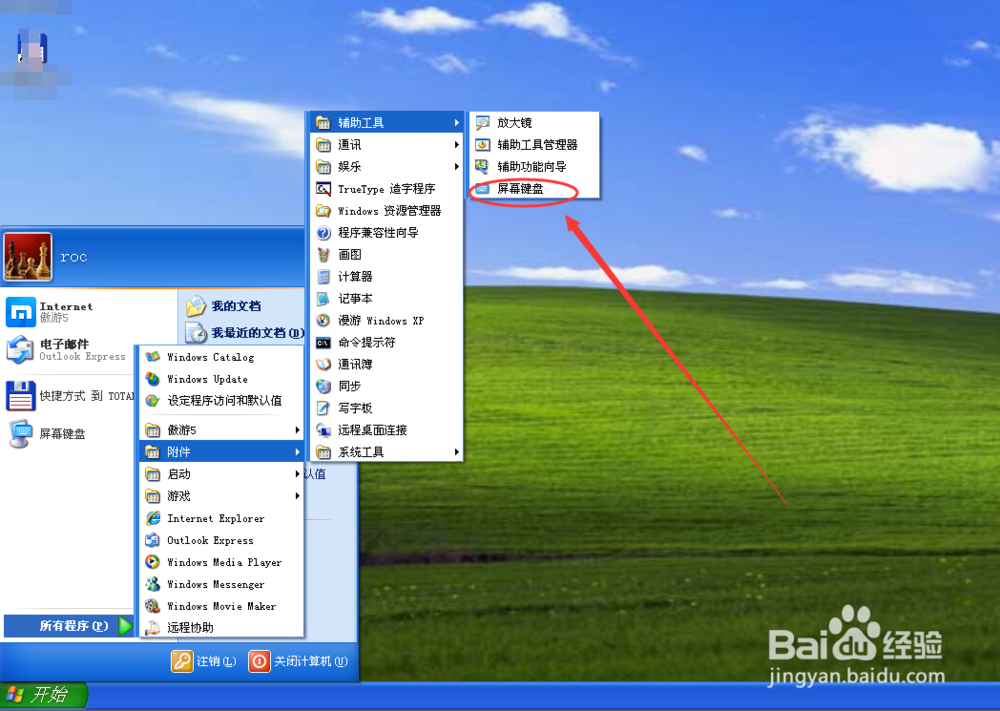Image resolution: width=1000 pixels, height=711 pixels.
Task: Expand the 系统工具 submenu arrow
Action: click(457, 452)
